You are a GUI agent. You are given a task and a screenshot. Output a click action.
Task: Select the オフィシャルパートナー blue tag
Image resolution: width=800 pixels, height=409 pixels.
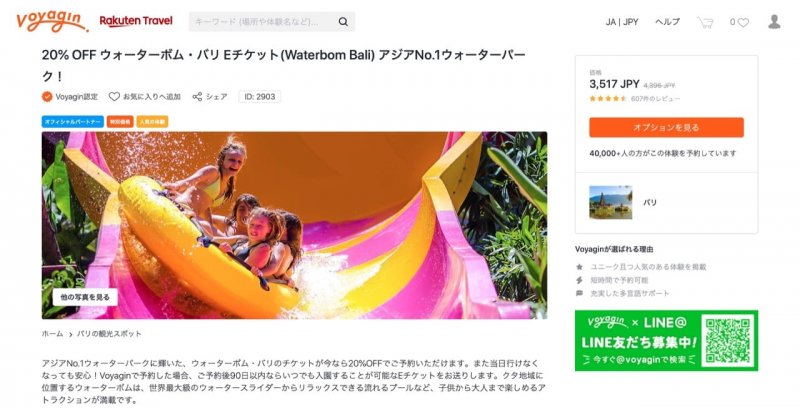pos(73,122)
